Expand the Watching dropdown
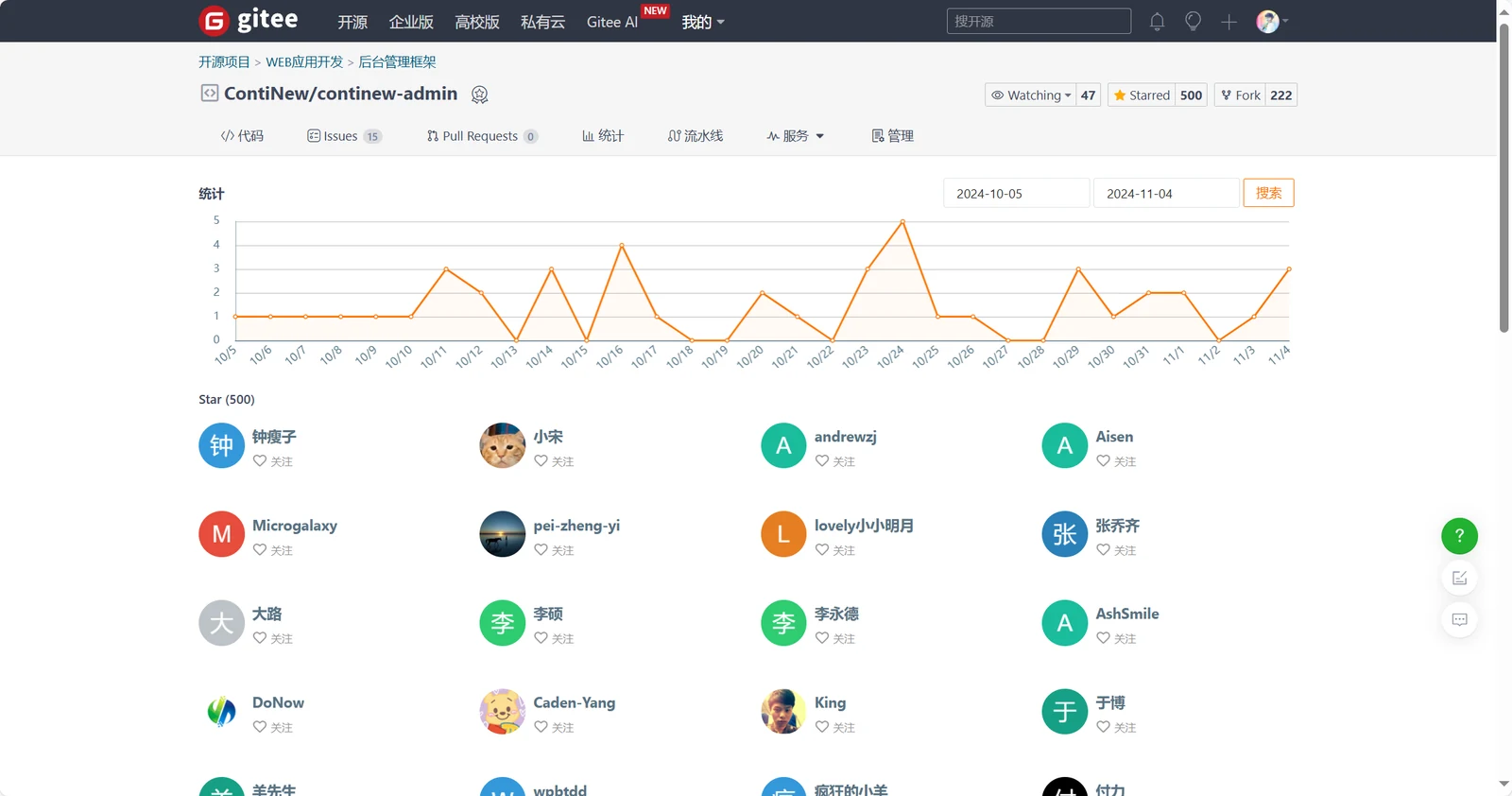Viewport: 1512px width, 796px height. coord(1030,95)
